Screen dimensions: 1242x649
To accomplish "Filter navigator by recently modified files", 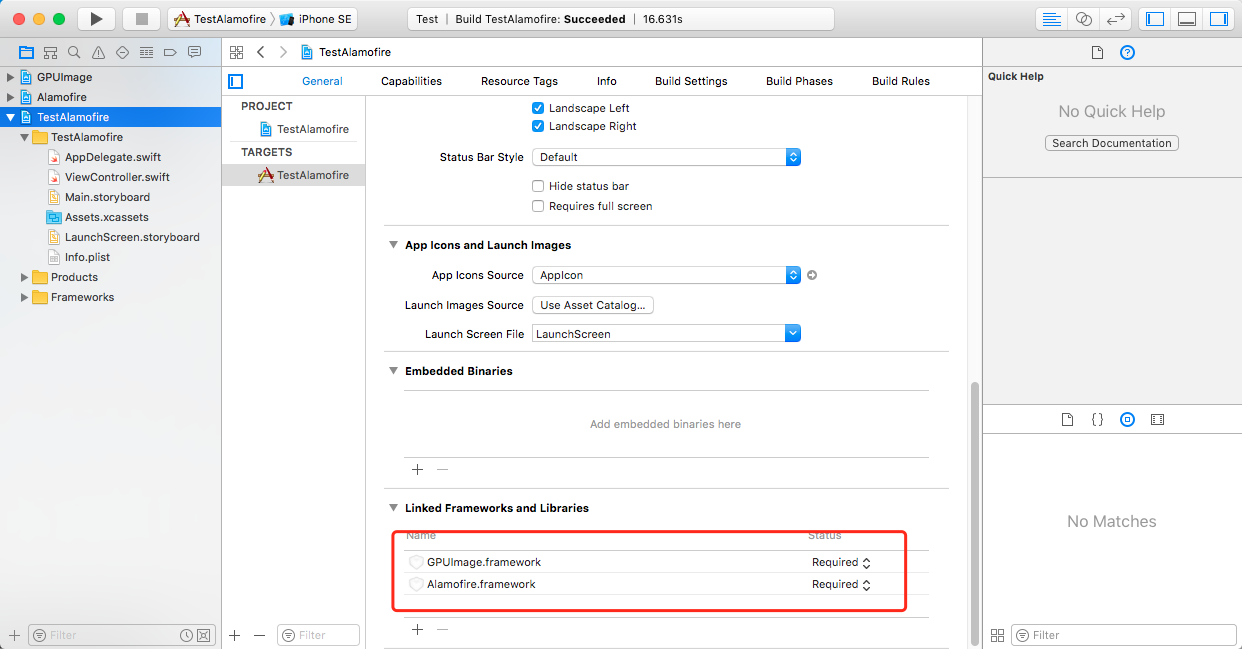I will tap(186, 635).
